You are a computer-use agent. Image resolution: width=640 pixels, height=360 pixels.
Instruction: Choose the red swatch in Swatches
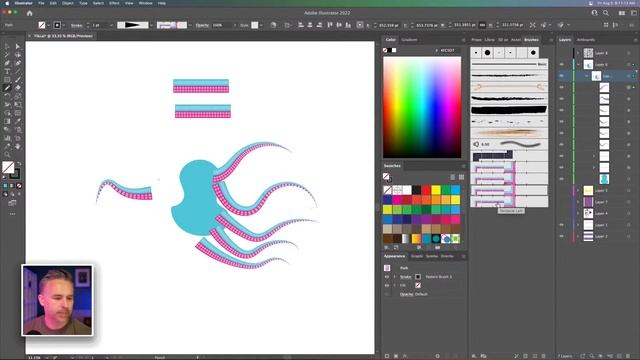tap(426, 190)
